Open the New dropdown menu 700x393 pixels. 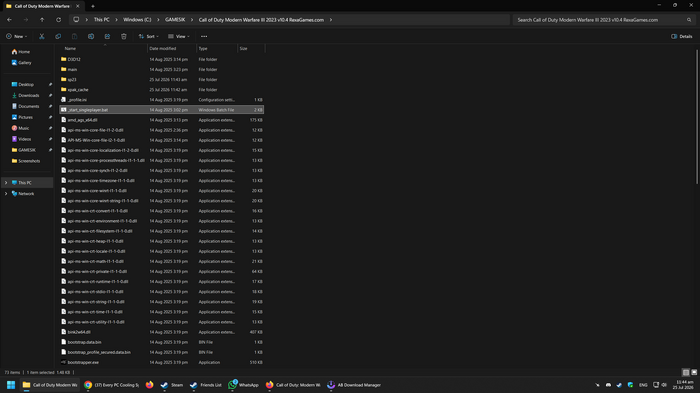[x=17, y=36]
